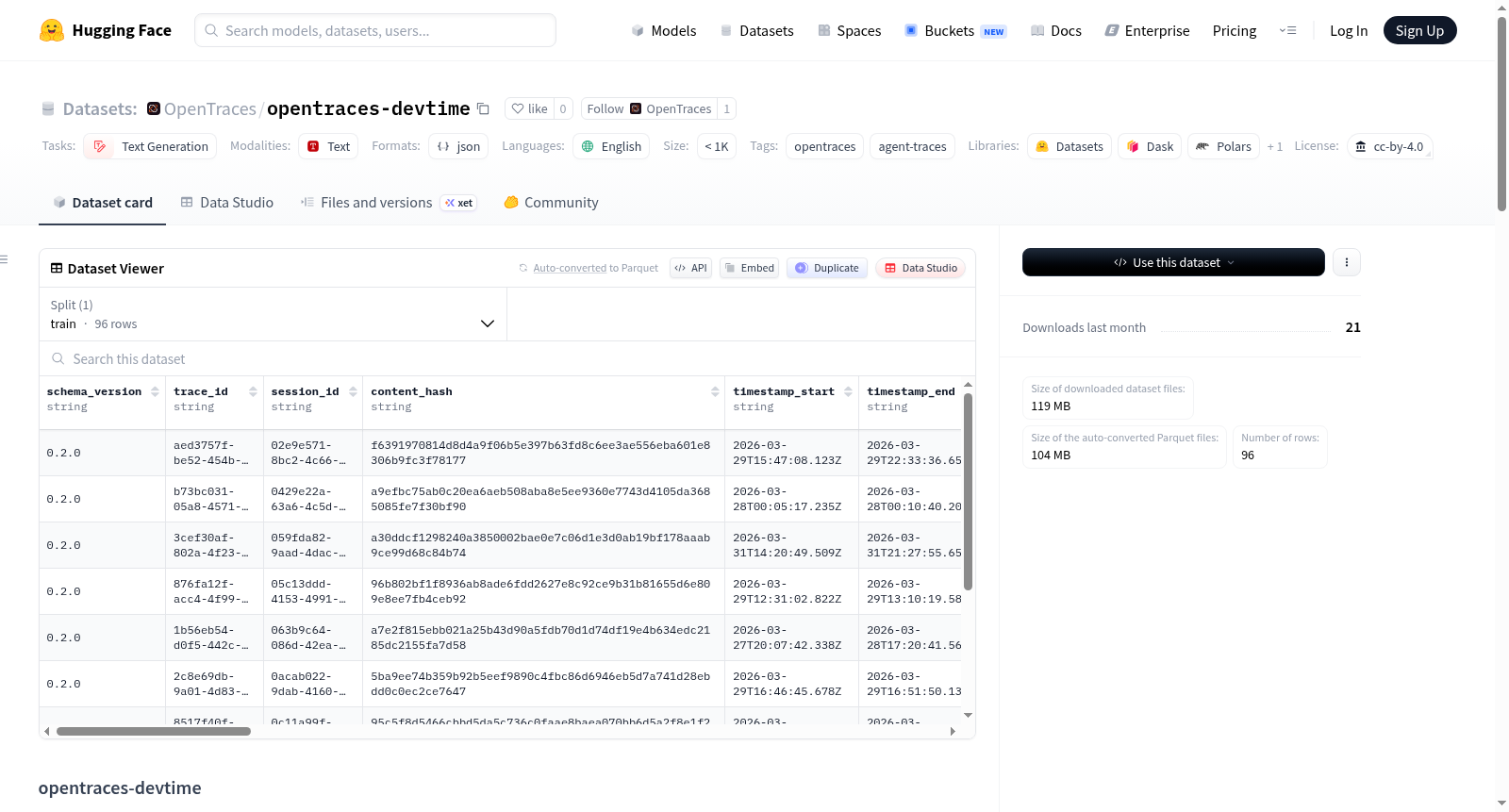This screenshot has width=1509, height=812.
Task: Open Enterprise in the top navigation
Action: [x=1147, y=30]
